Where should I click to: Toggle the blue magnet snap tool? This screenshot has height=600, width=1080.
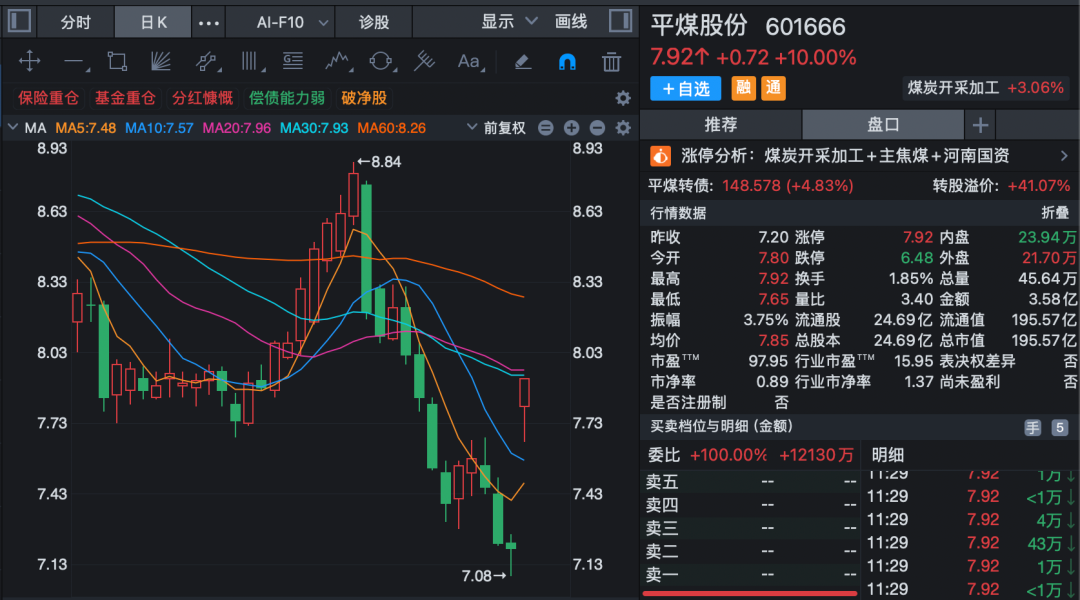[x=567, y=62]
